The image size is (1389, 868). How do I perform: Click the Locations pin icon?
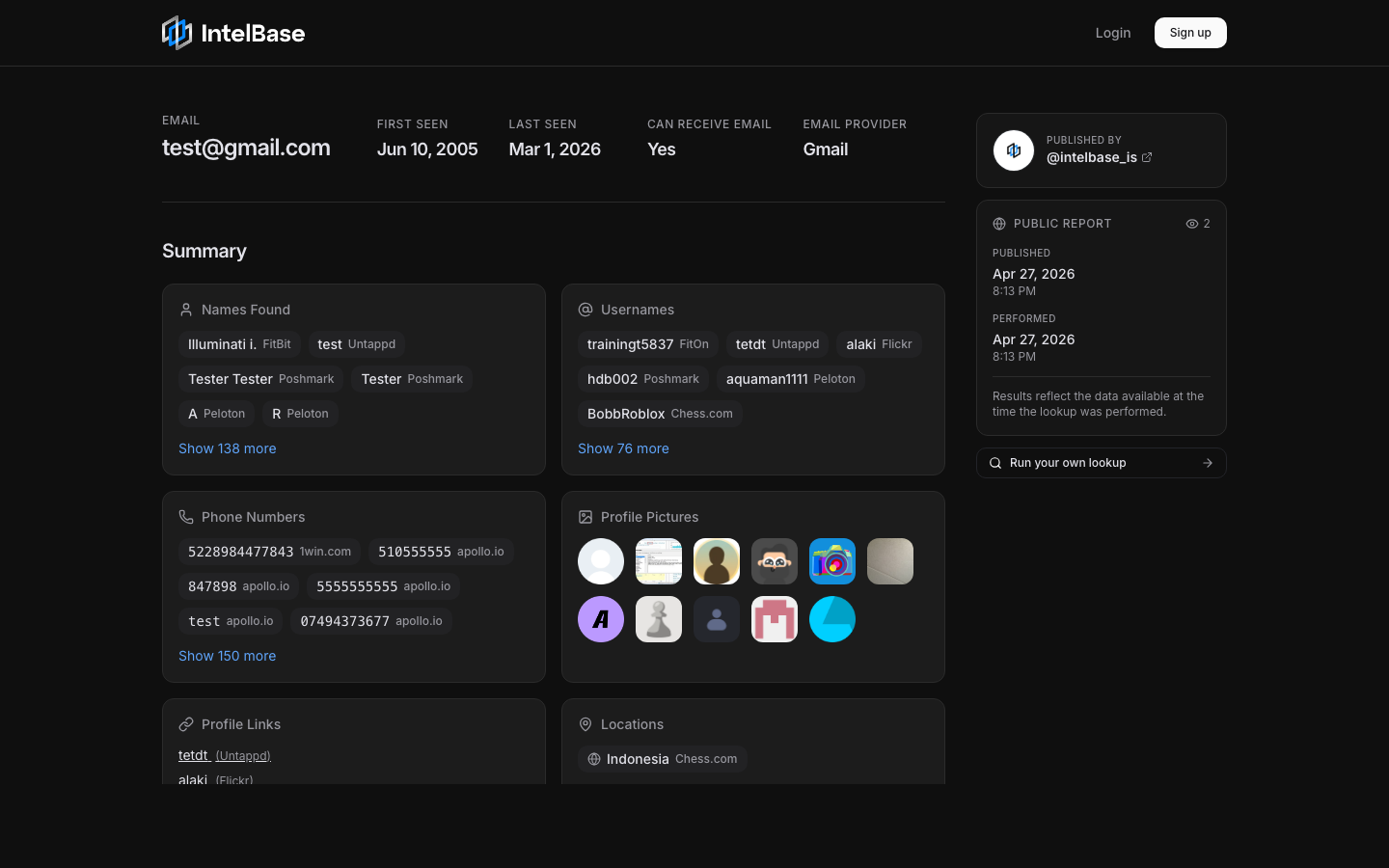(586, 724)
